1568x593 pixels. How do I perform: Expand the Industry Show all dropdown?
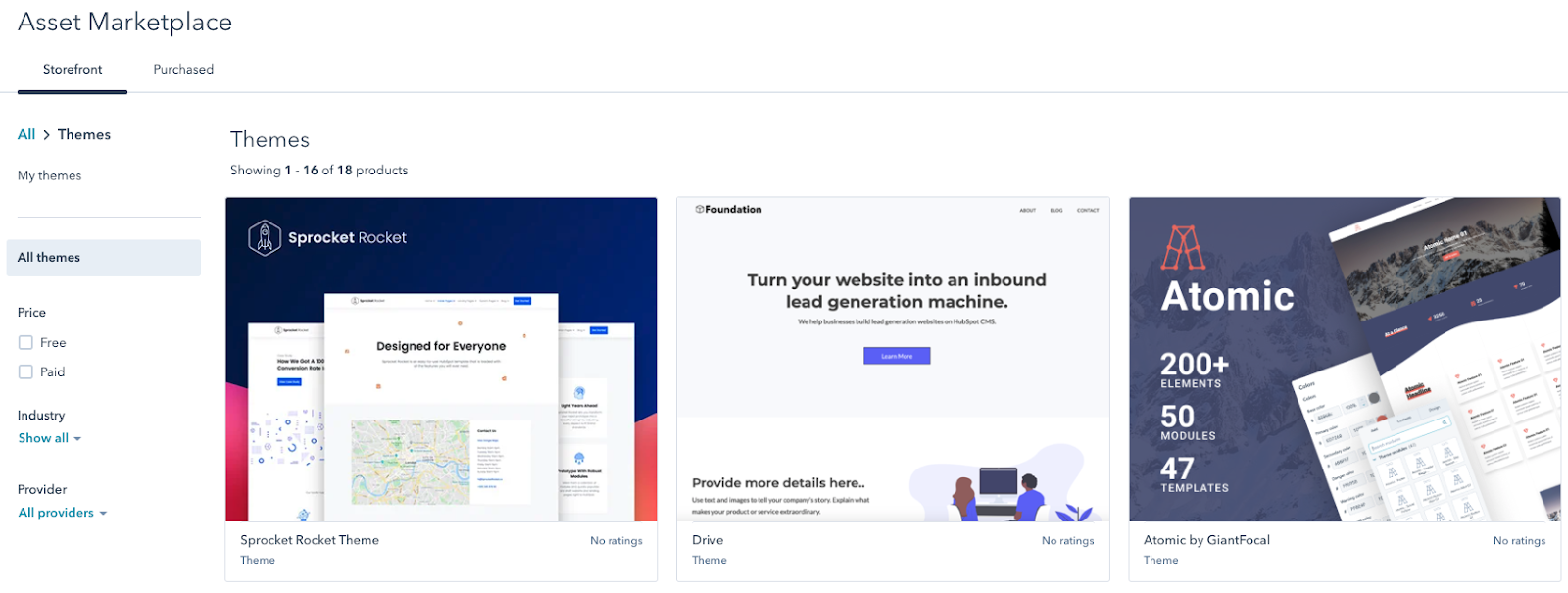(x=50, y=438)
